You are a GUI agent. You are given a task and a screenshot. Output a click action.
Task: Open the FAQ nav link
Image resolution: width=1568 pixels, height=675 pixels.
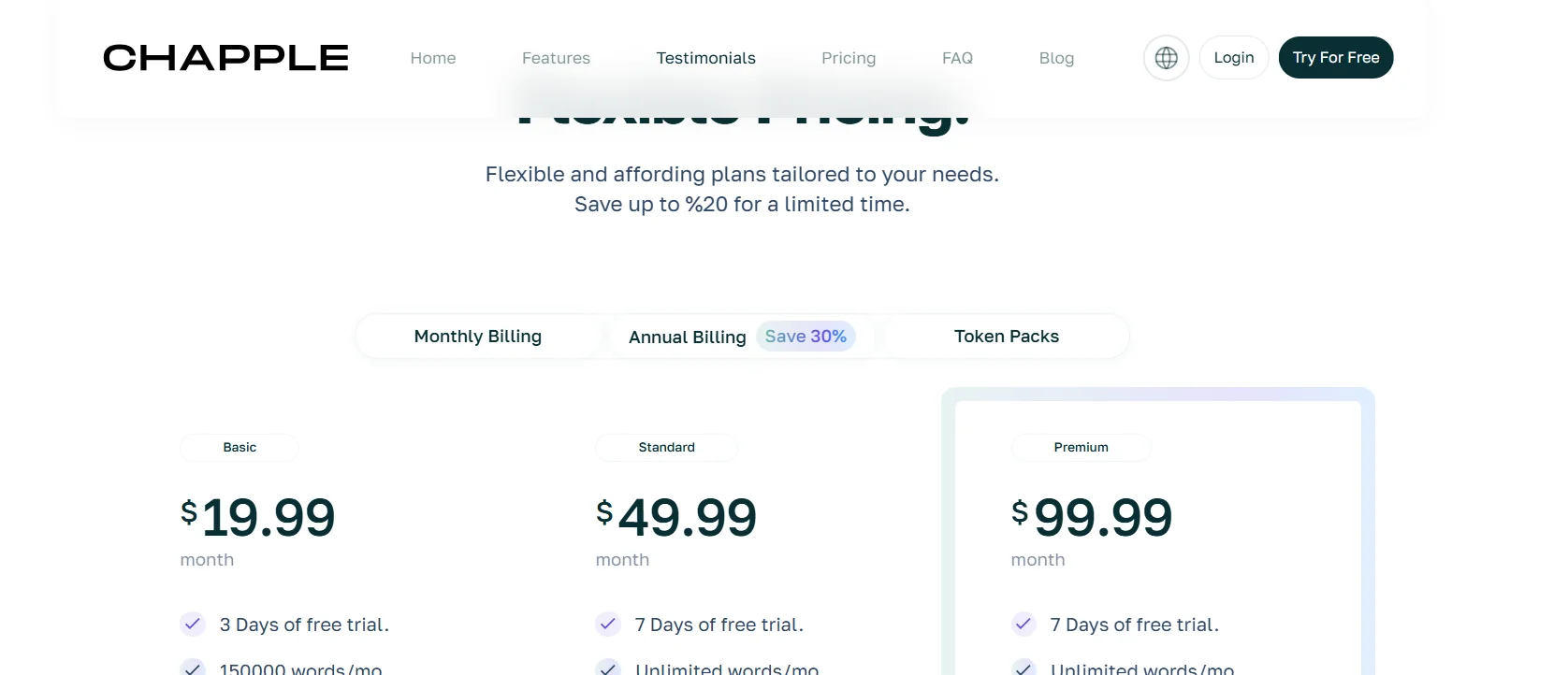tap(957, 58)
